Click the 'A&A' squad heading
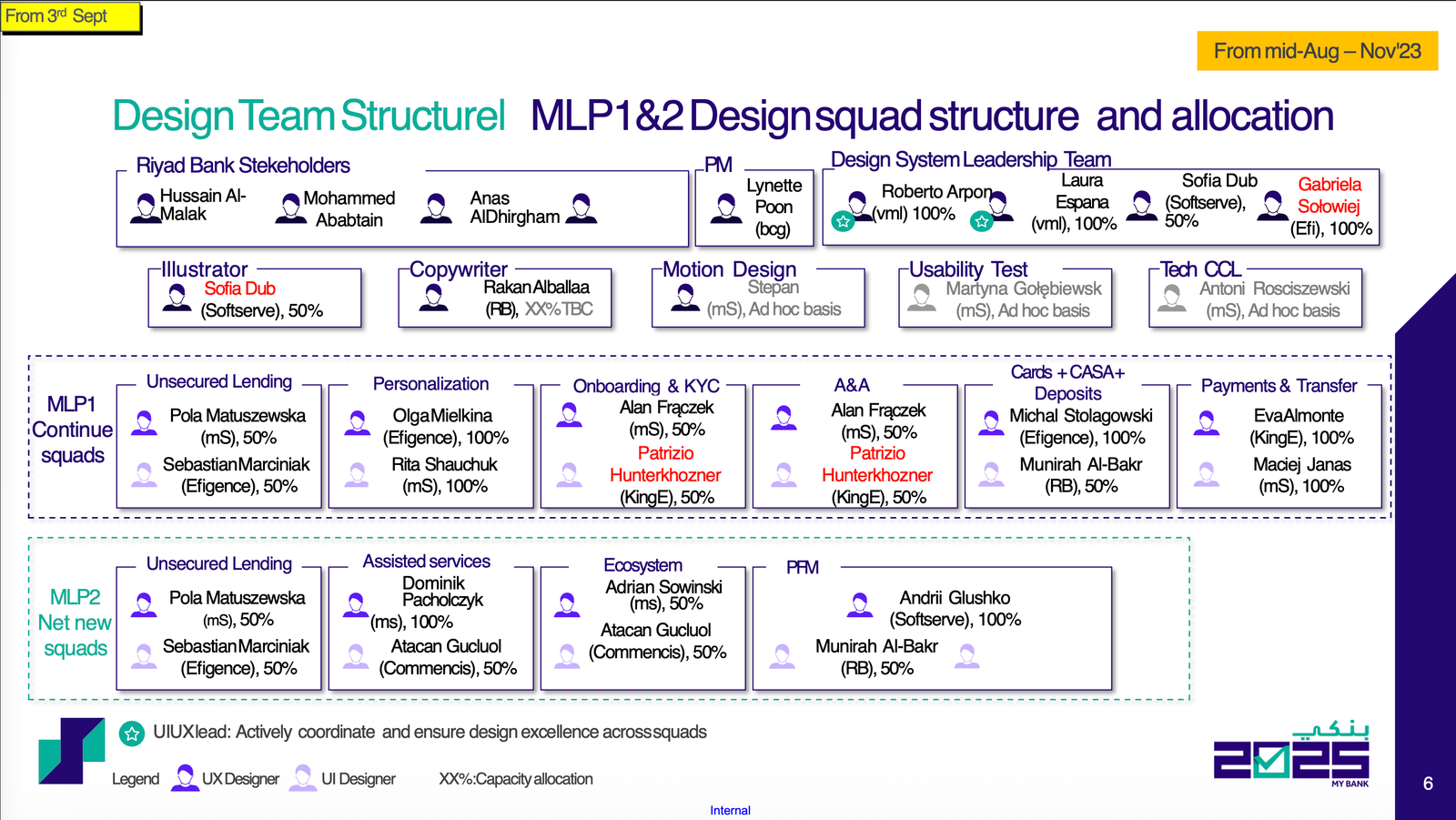Screen dimensions: 1456x820 point(852,385)
